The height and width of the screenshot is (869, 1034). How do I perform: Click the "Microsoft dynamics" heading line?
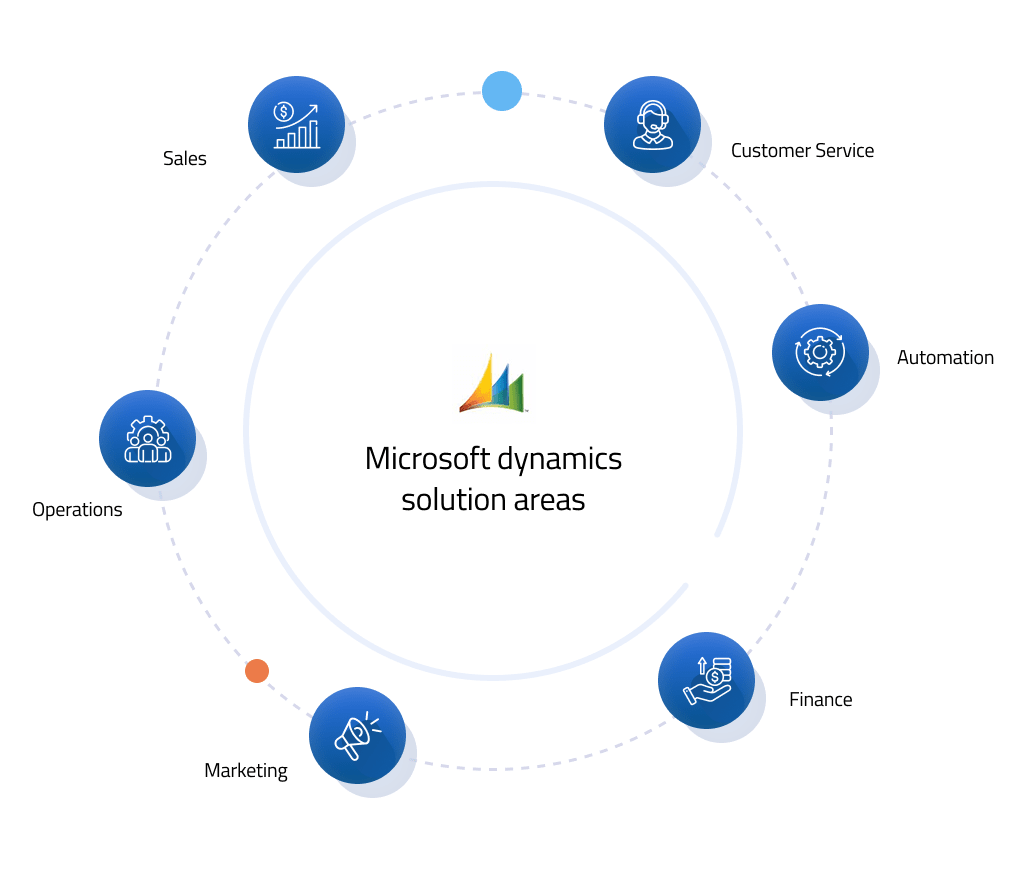tap(493, 458)
